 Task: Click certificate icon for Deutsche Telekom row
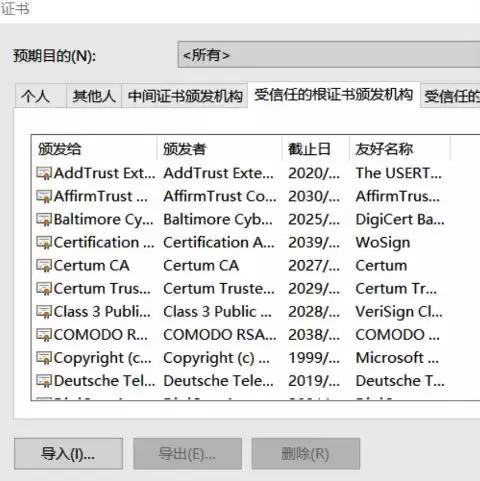(x=44, y=381)
